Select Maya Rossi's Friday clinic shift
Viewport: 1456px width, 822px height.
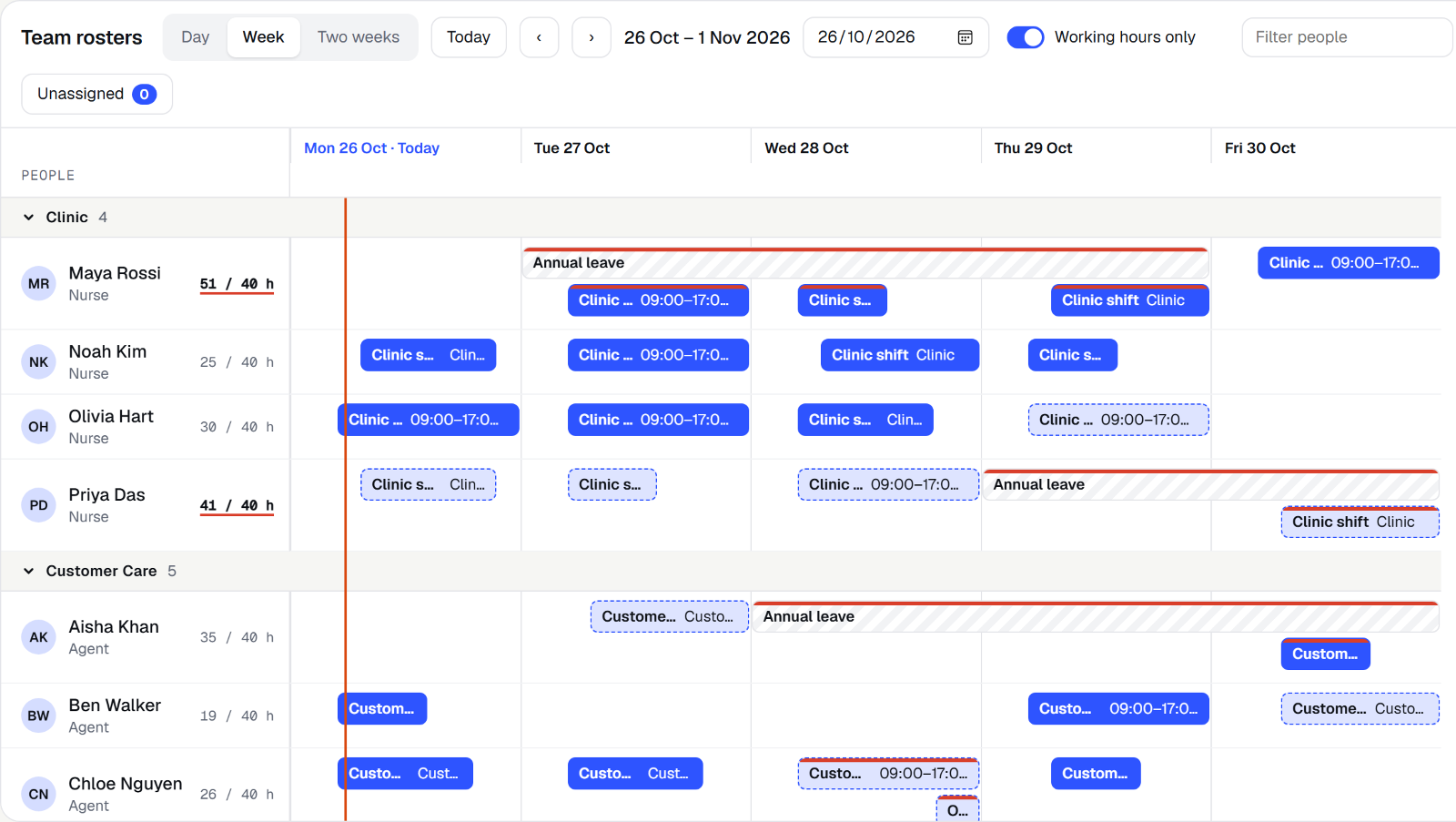1349,263
